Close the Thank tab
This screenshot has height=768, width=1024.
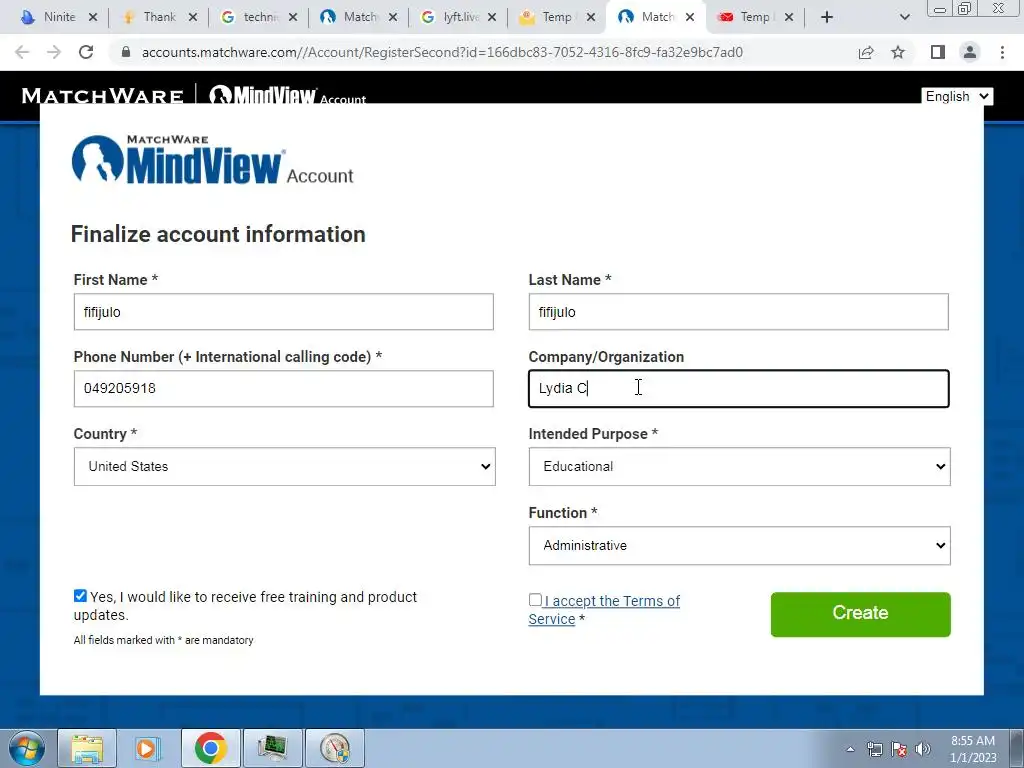point(193,17)
